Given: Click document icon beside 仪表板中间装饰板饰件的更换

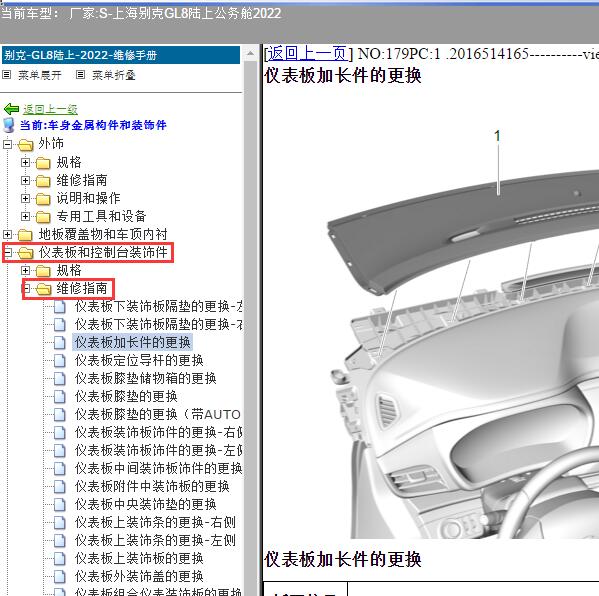Looking at the screenshot, I should coord(60,469).
